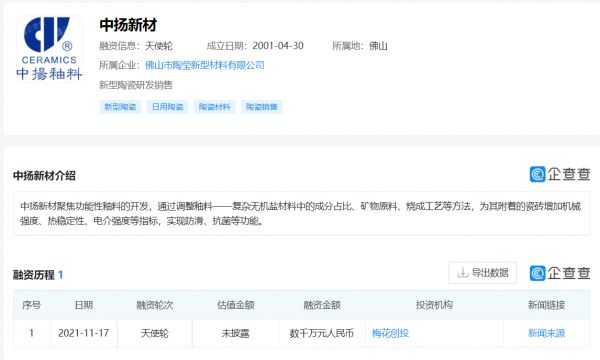Screen dimensions: 600x360
Task: Click the 融资历程 section heading
Action: tap(34, 275)
